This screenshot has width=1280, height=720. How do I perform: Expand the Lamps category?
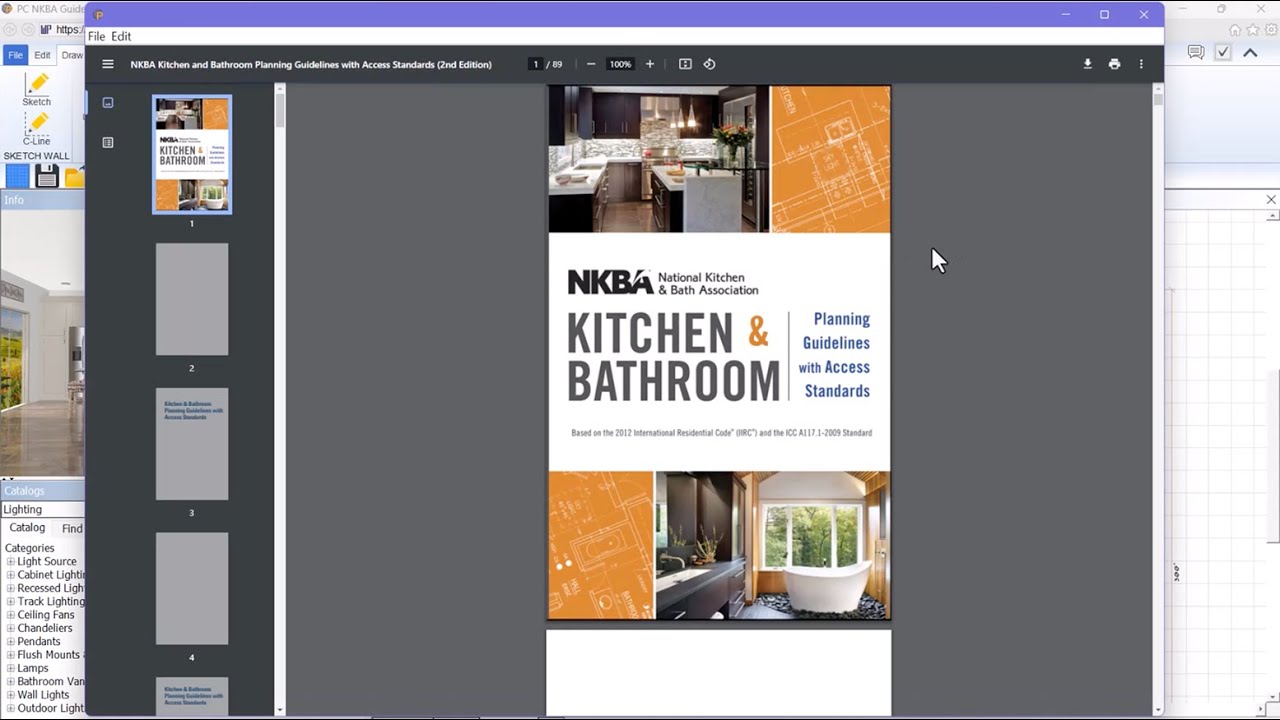pos(11,668)
